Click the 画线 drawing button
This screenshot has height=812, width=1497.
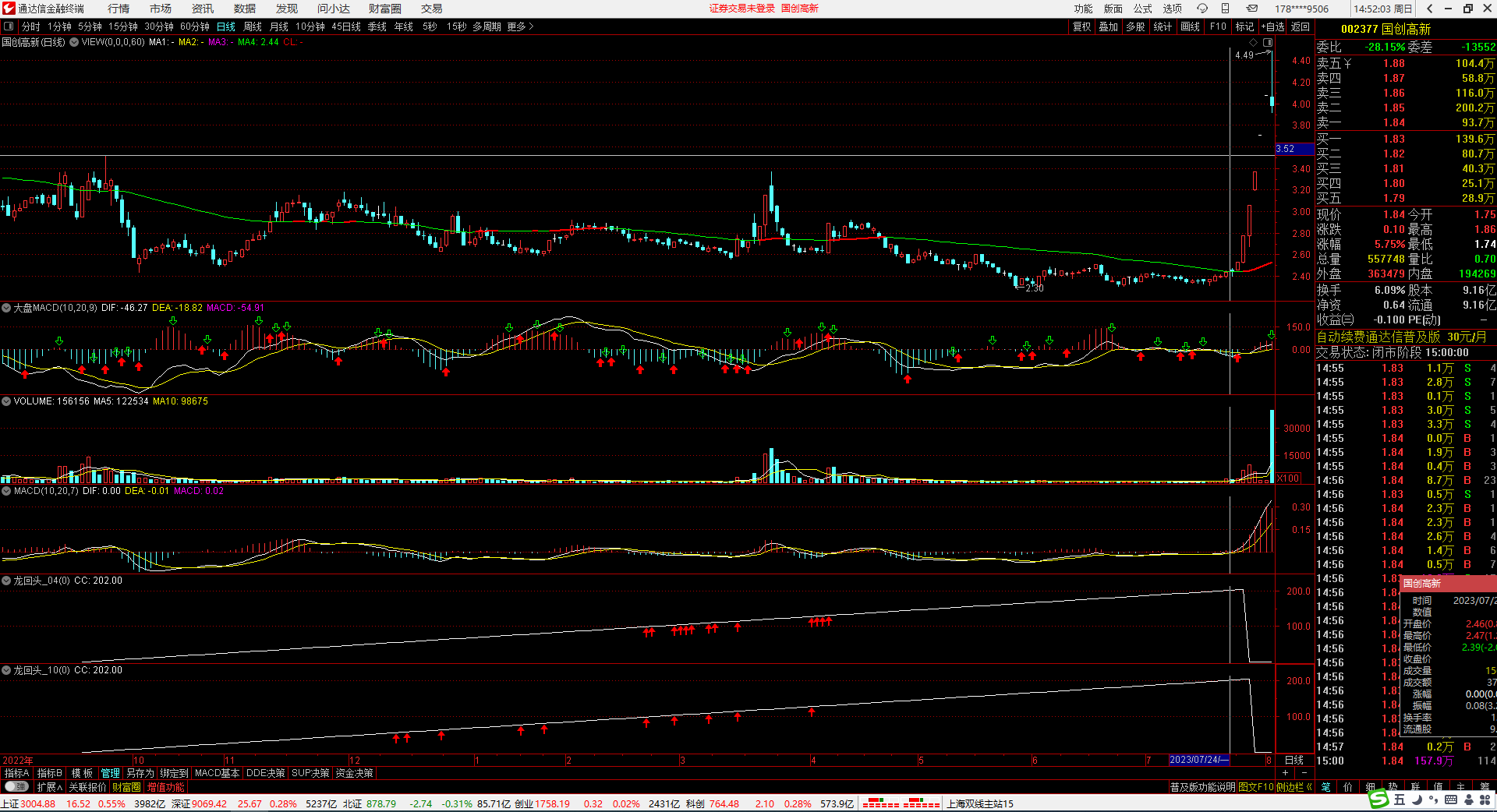coord(1191,26)
